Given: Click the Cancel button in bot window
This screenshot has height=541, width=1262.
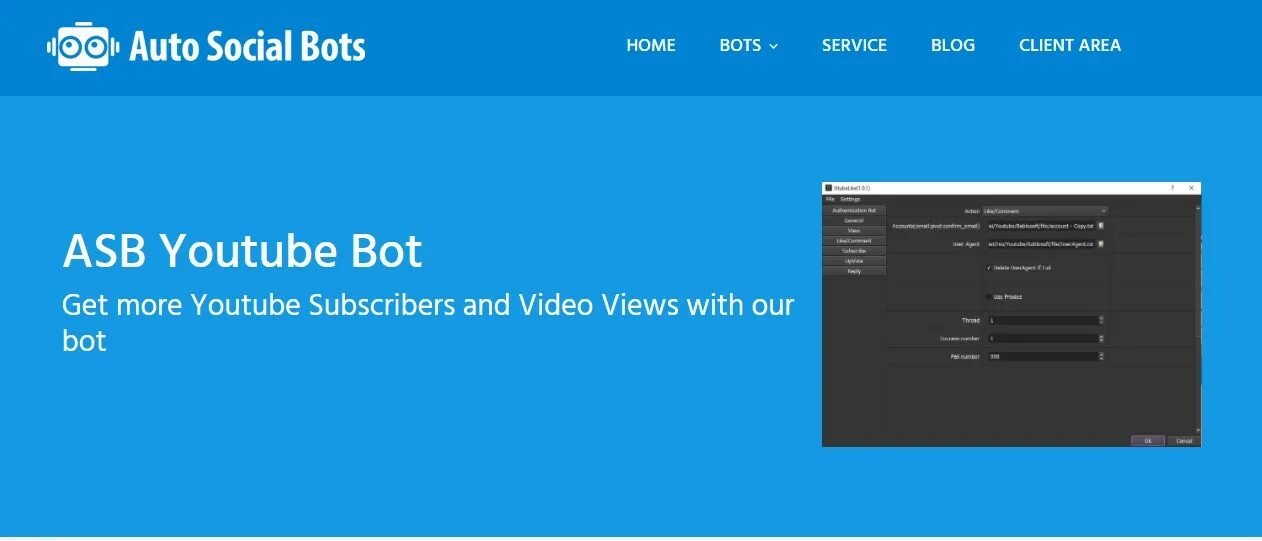Looking at the screenshot, I should click(x=1184, y=441).
